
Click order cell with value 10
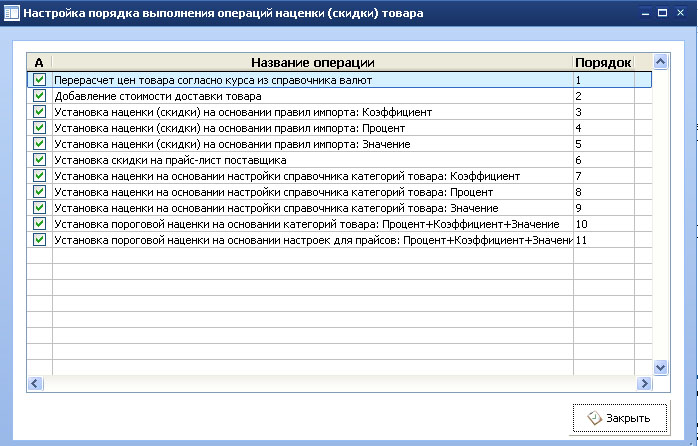click(604, 224)
